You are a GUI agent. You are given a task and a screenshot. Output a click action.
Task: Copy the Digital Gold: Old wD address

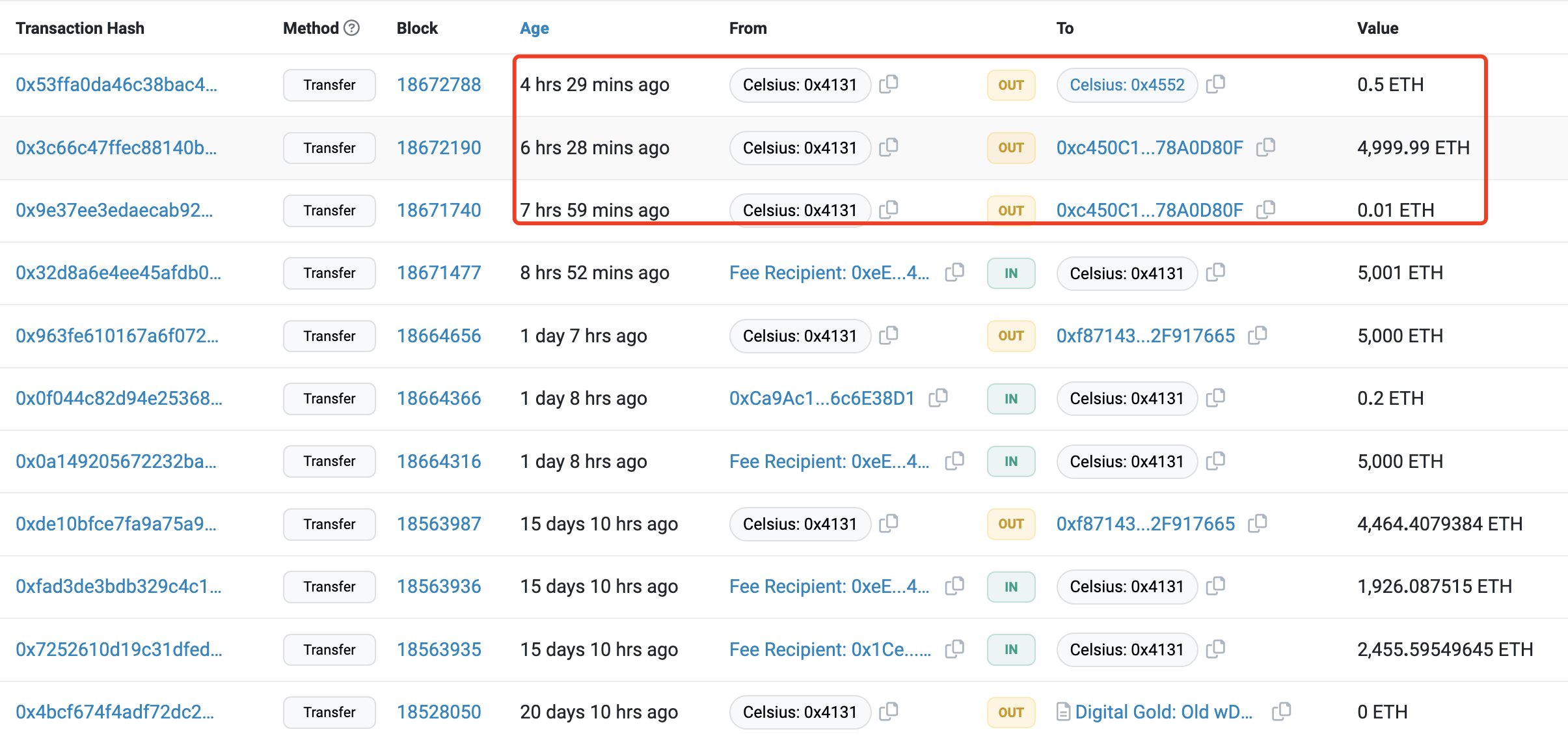click(x=1282, y=711)
